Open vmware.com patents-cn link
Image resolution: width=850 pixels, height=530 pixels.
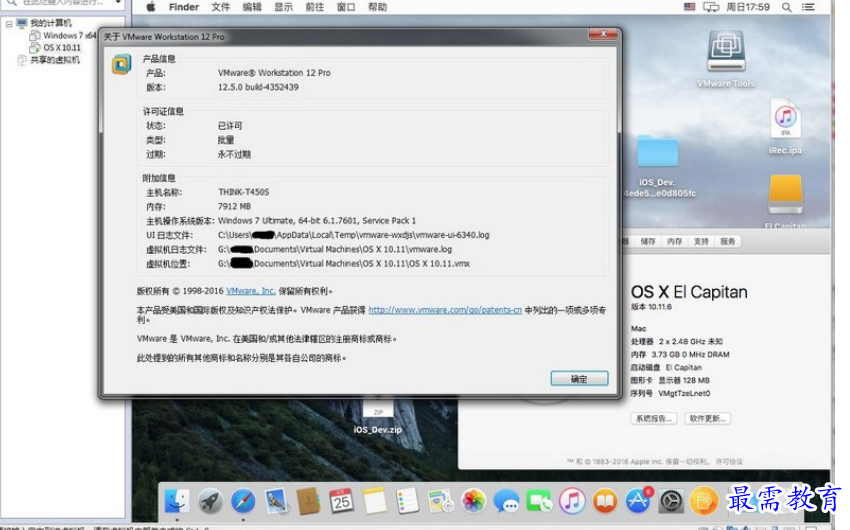(x=445, y=310)
